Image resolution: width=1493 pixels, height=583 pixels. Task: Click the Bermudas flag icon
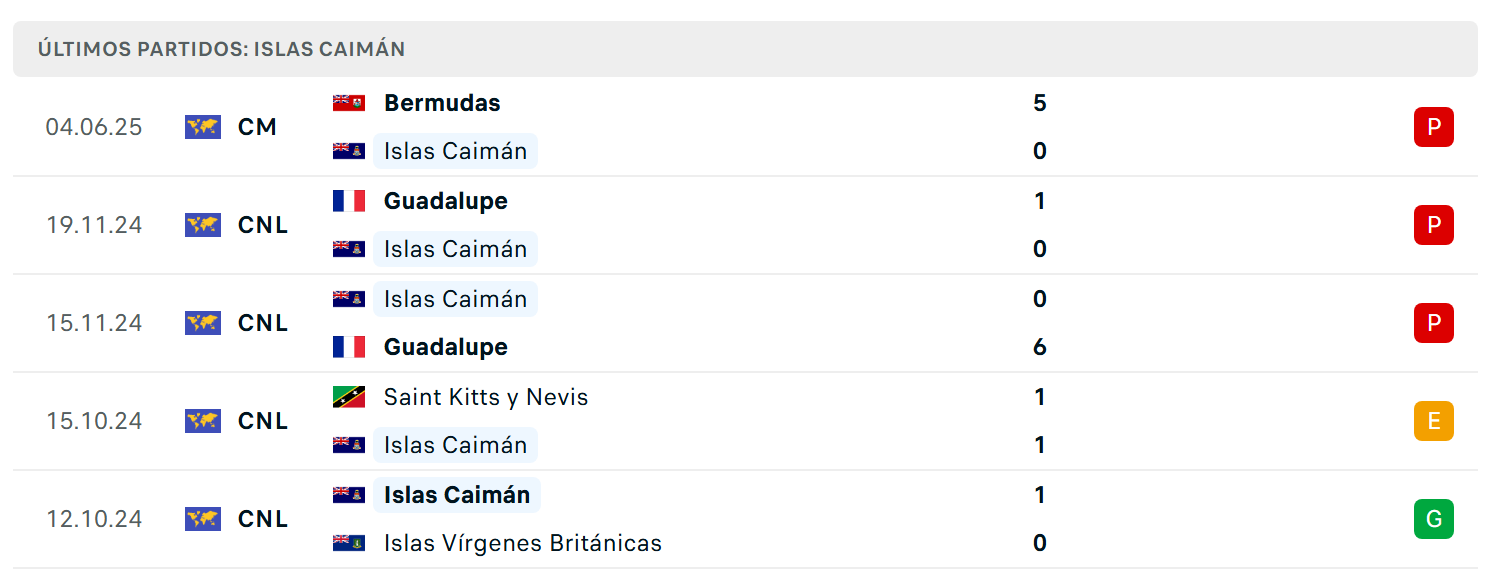click(349, 103)
